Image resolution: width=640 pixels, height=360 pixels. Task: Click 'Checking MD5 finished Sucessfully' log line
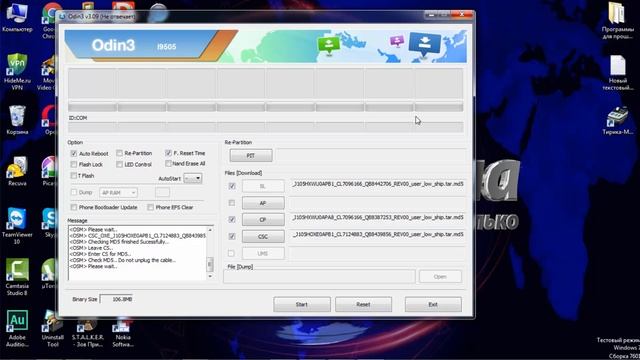[x=119, y=242]
